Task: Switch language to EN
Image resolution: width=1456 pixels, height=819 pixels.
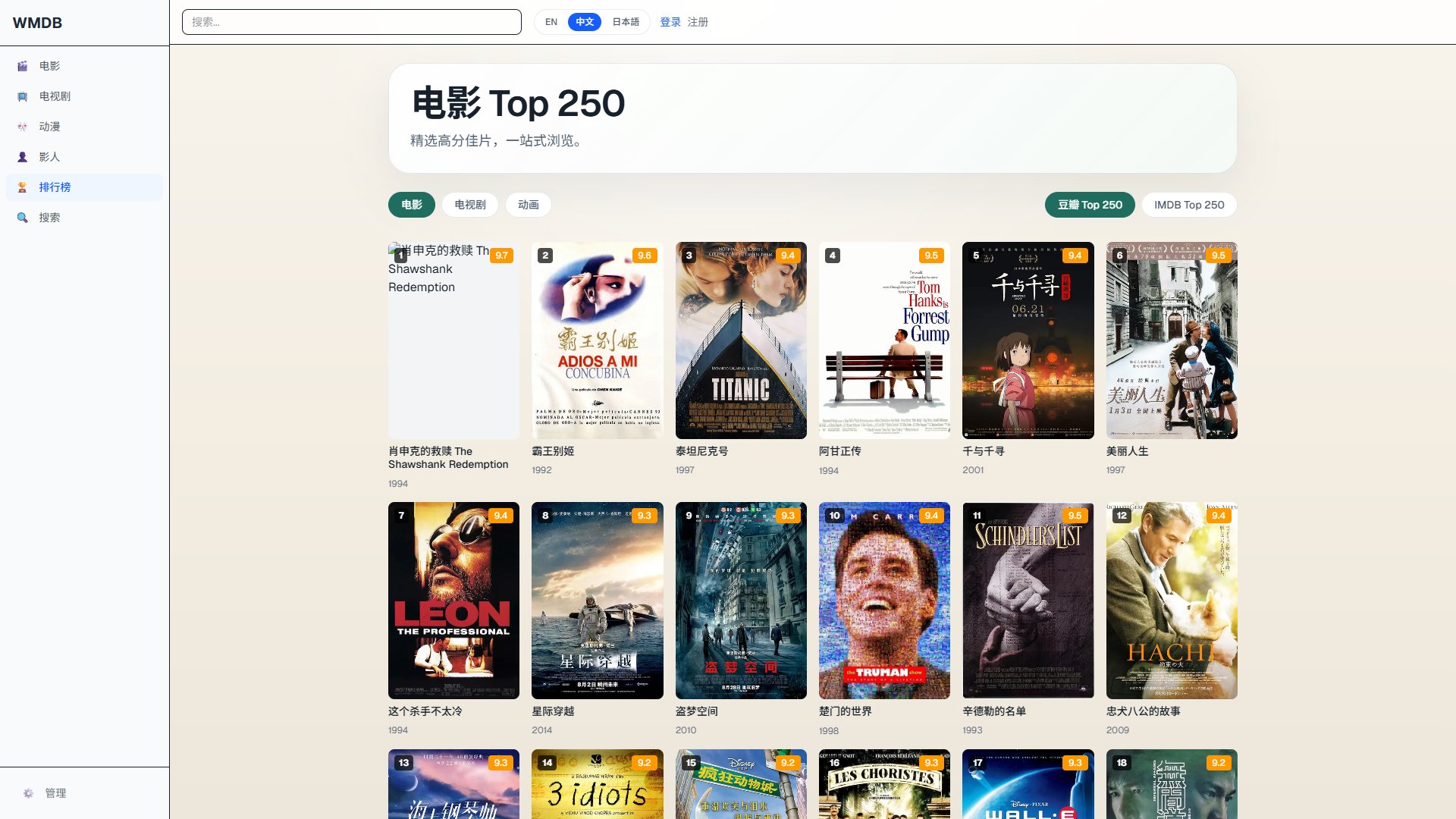Action: click(x=551, y=22)
